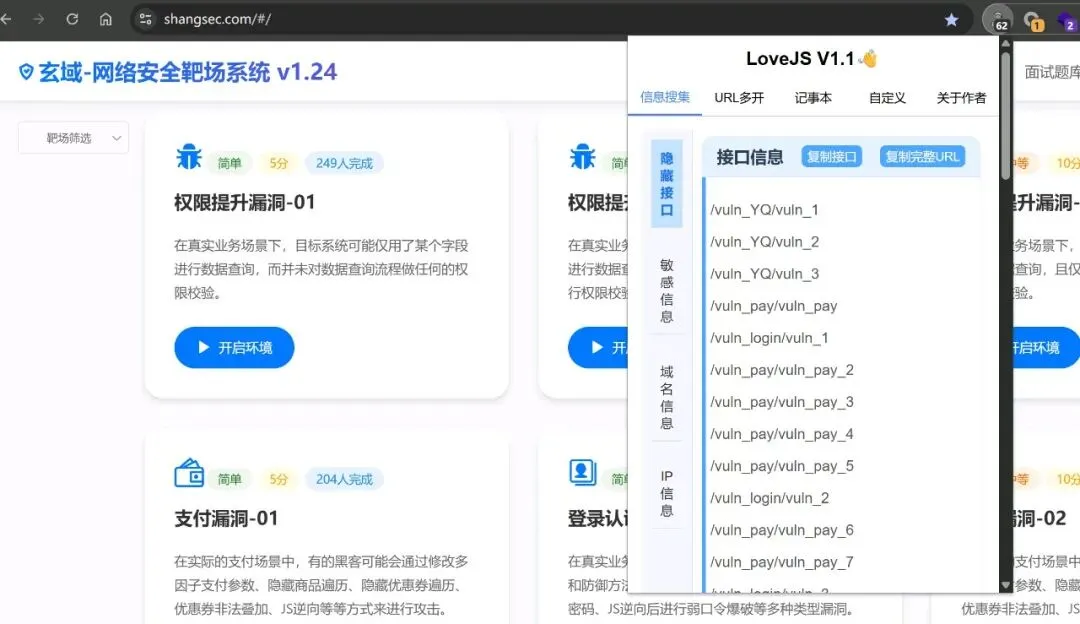Click bug icon on second 权限提升 card
Image resolution: width=1080 pixels, height=624 pixels.
pos(583,156)
